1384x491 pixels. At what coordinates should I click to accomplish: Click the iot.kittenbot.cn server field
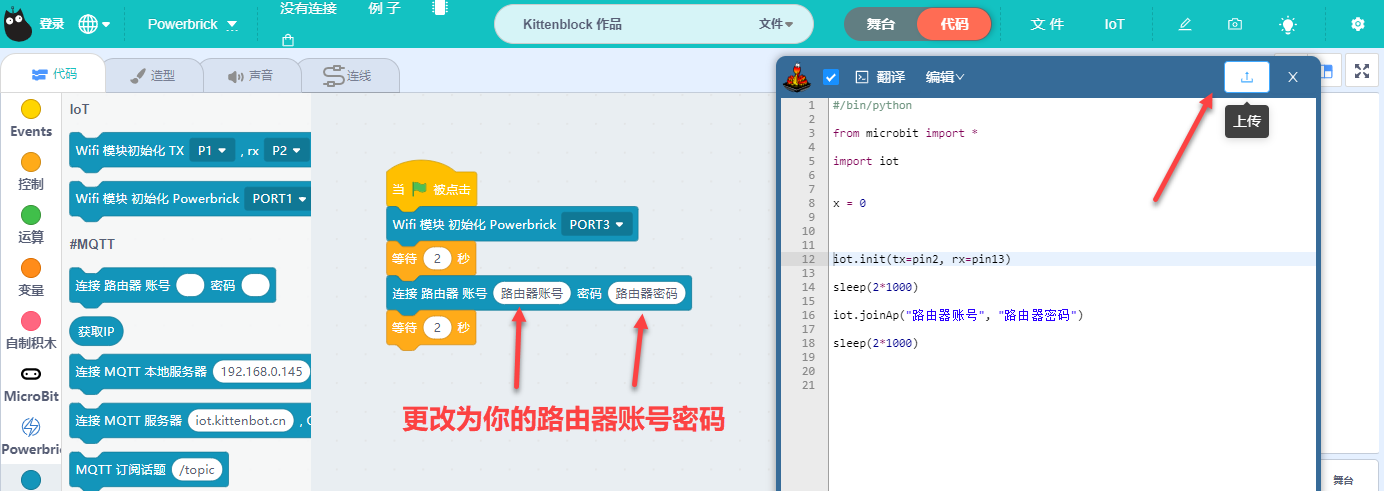coord(241,420)
